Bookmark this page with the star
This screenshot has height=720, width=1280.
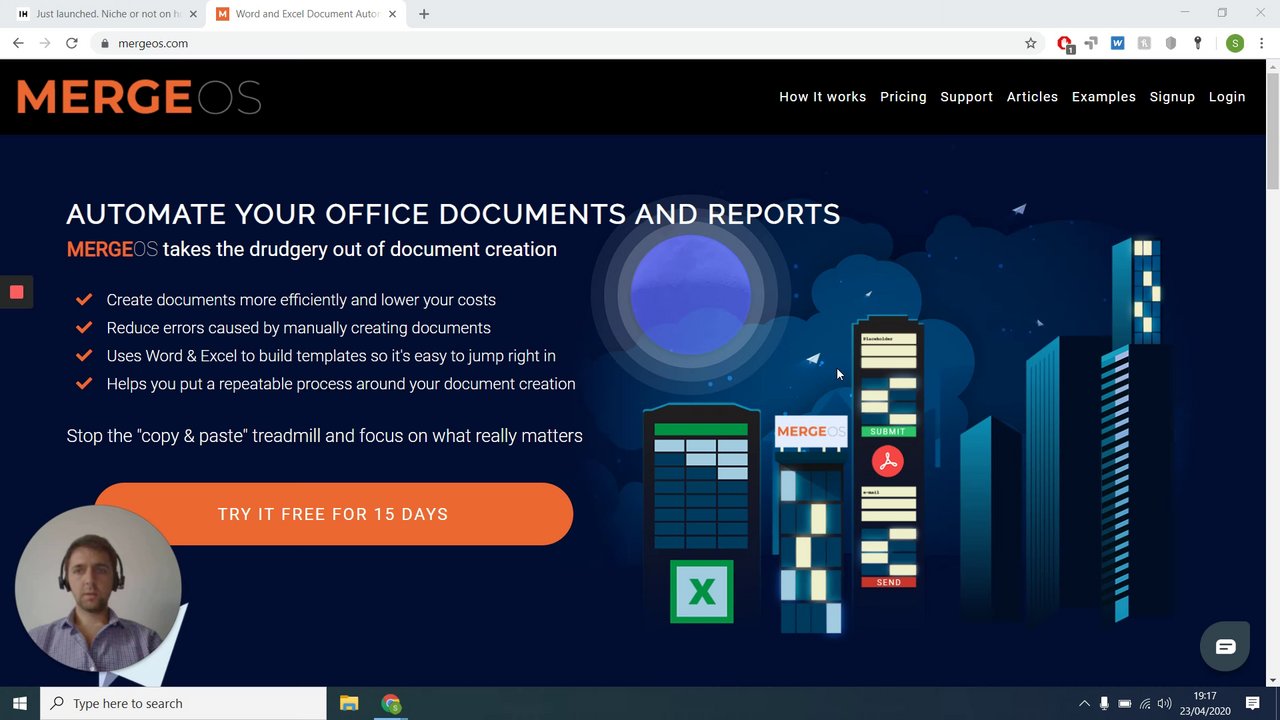coord(1030,43)
